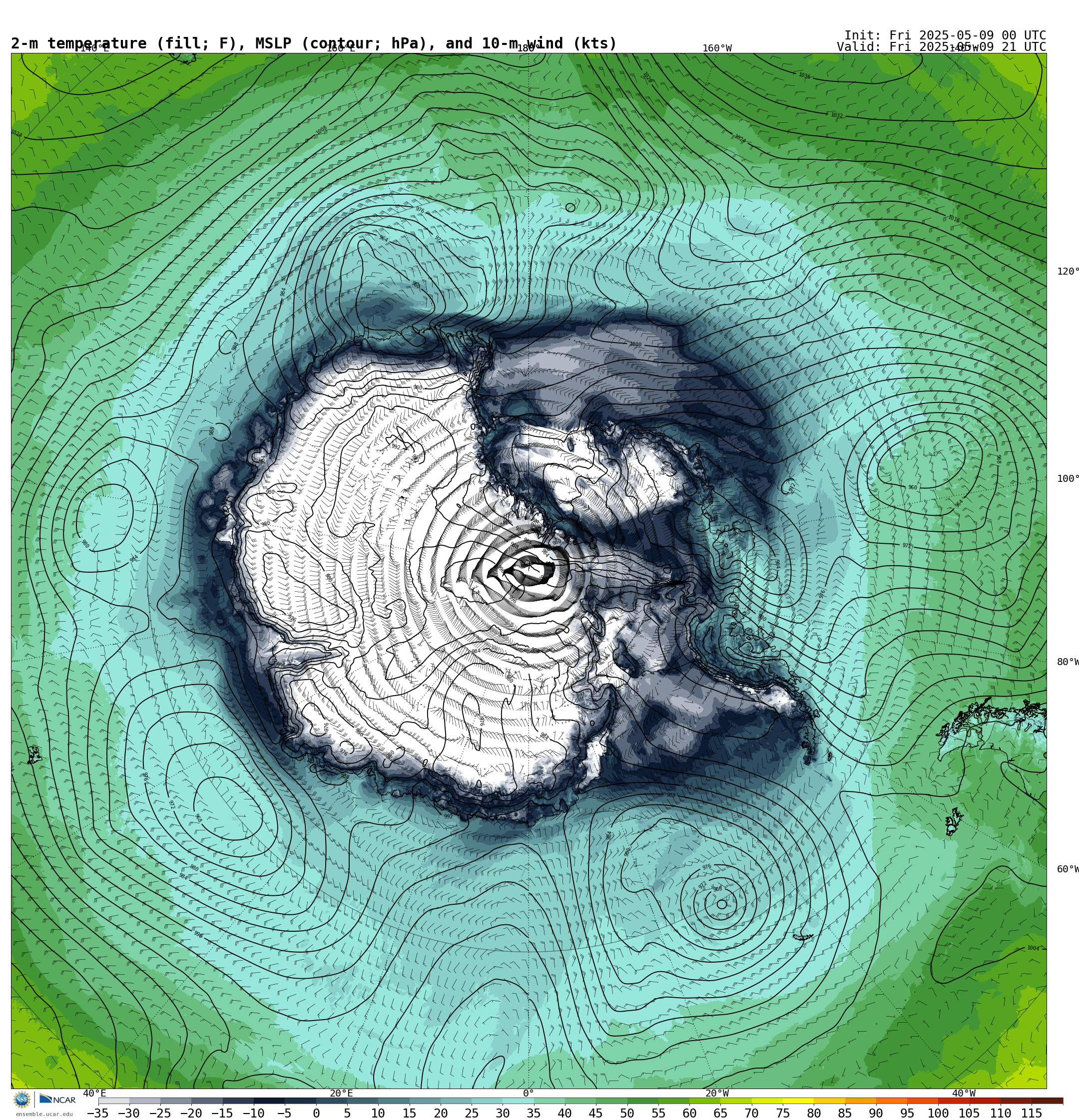Click the 996 hPa contour label
The width and height of the screenshot is (1079, 1120).
tap(198, 934)
